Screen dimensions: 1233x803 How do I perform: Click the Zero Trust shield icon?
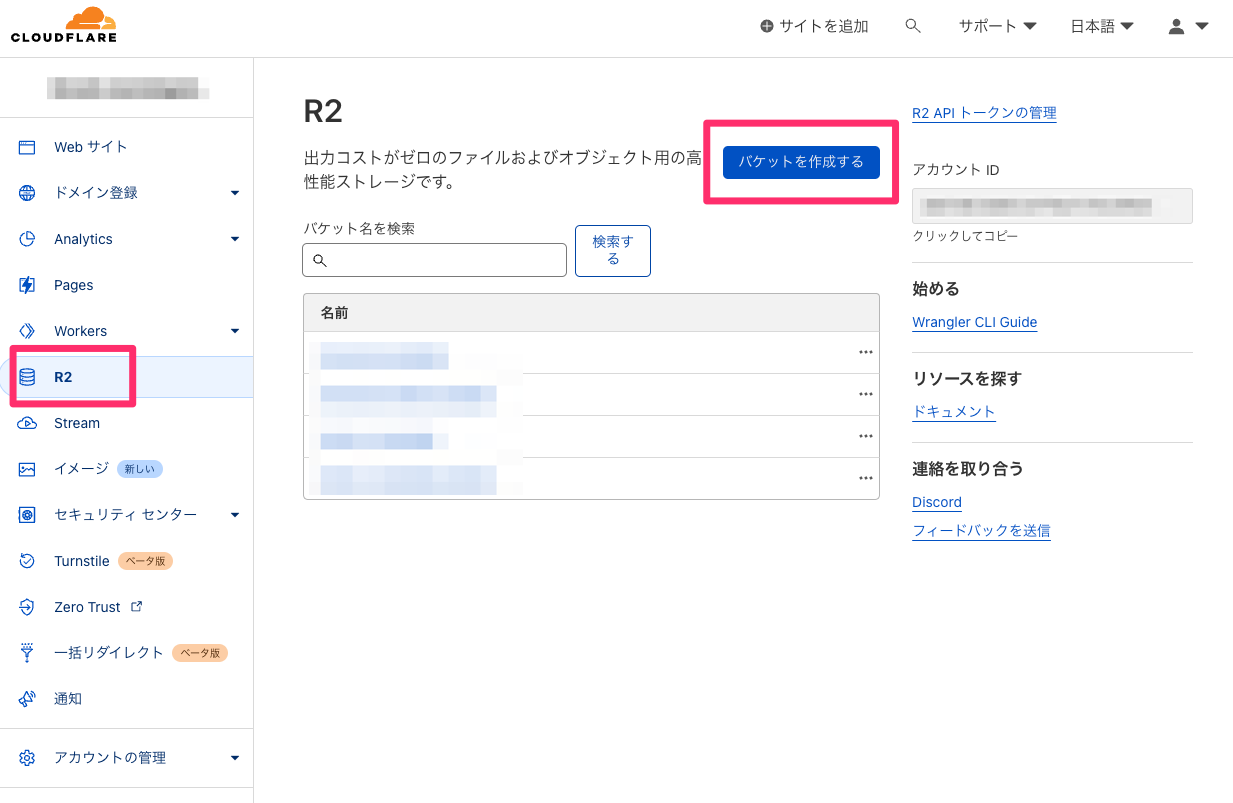point(27,607)
